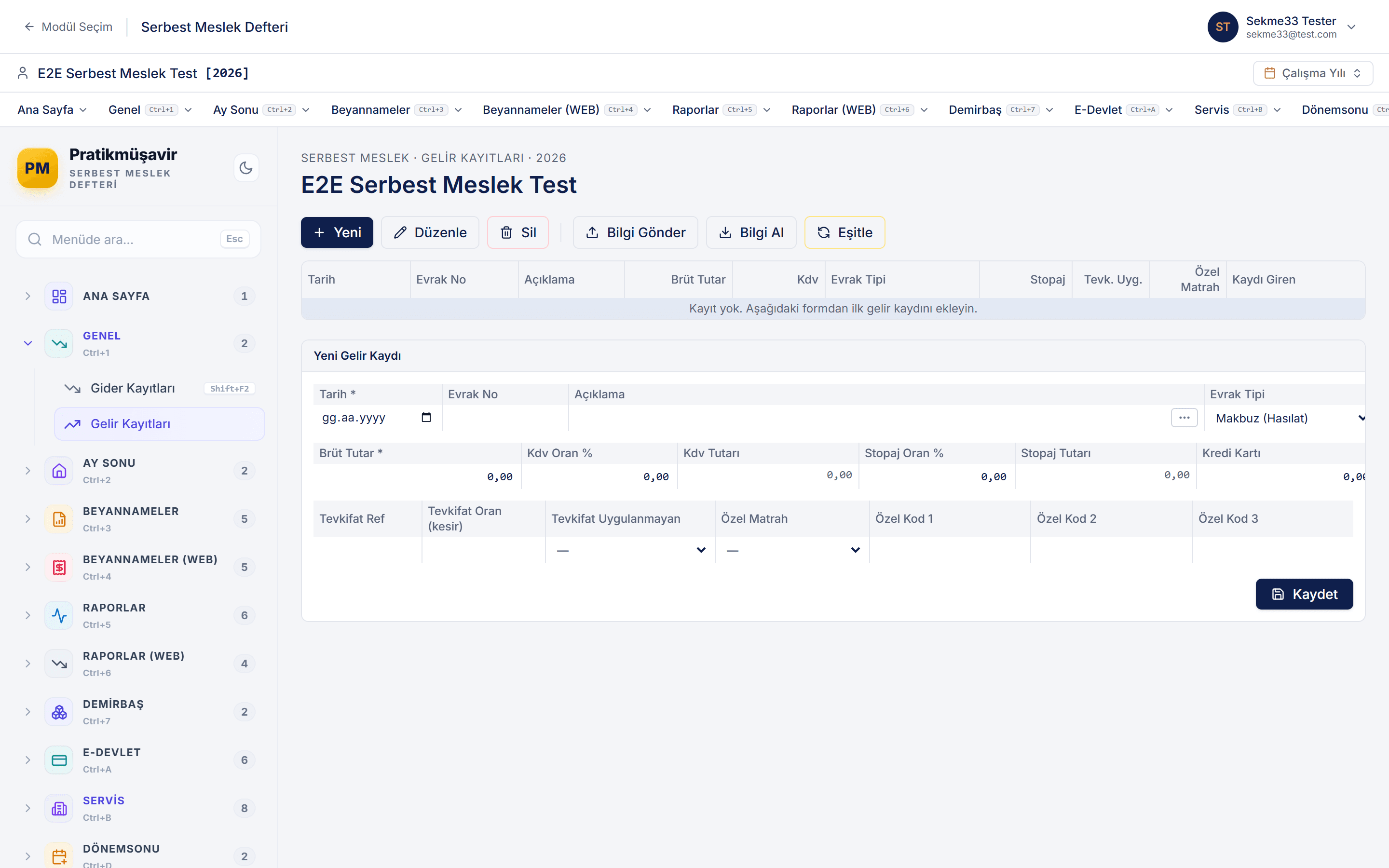
Task: Click the Ay Sonu house icon
Action: pyautogui.click(x=59, y=471)
